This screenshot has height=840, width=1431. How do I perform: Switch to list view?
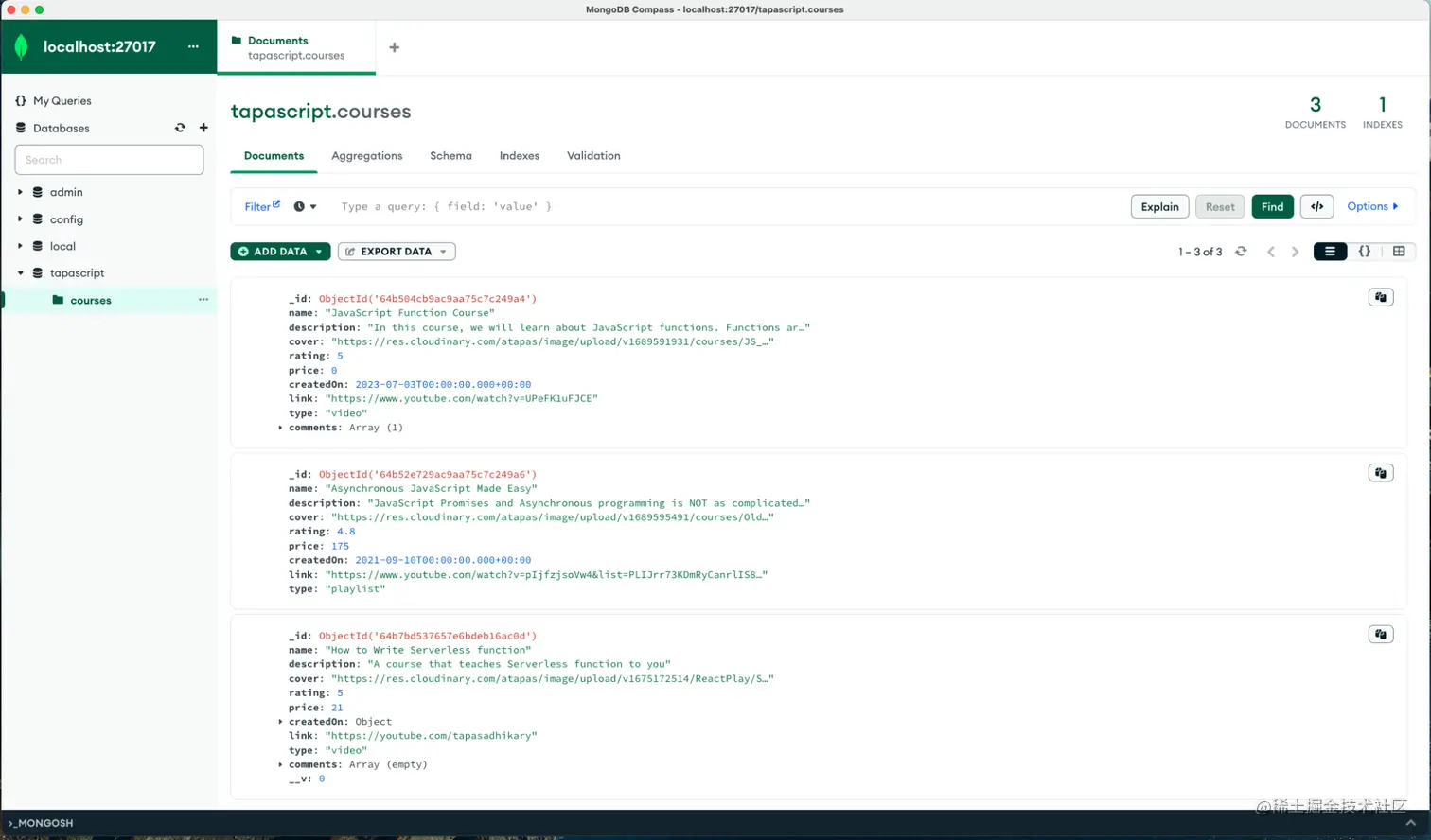1330,252
